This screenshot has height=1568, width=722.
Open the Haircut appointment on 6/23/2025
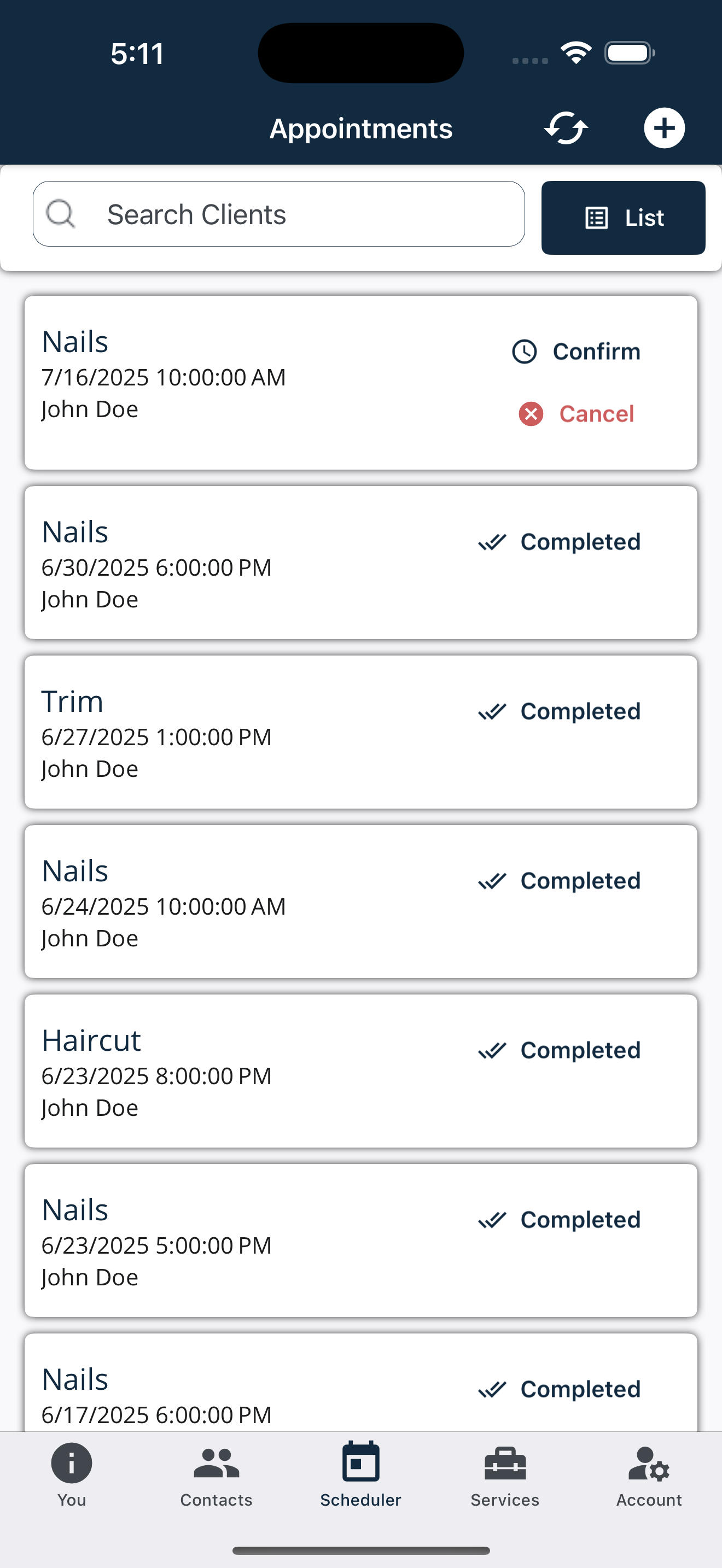(x=243, y=1072)
